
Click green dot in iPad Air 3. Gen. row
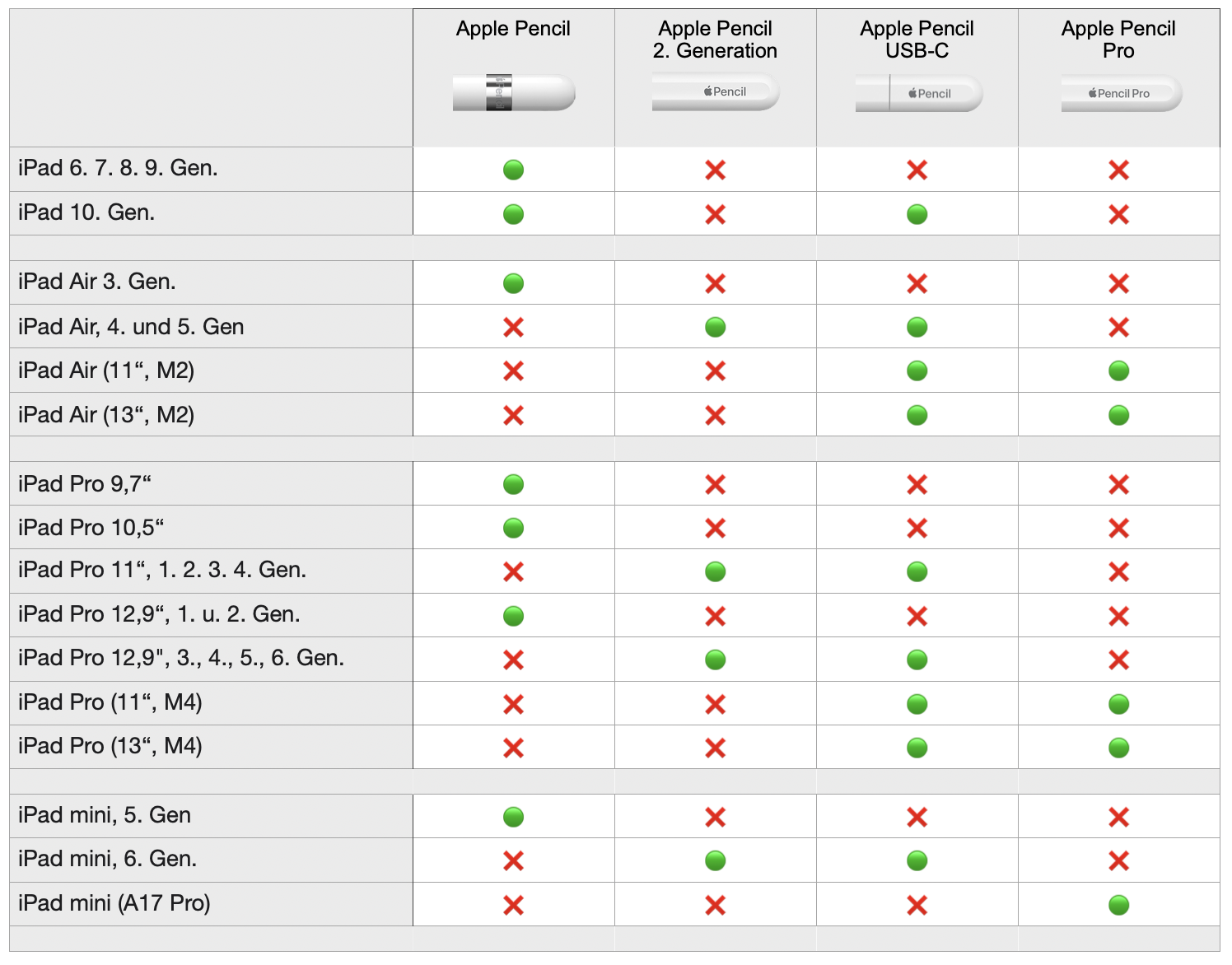pyautogui.click(x=513, y=283)
